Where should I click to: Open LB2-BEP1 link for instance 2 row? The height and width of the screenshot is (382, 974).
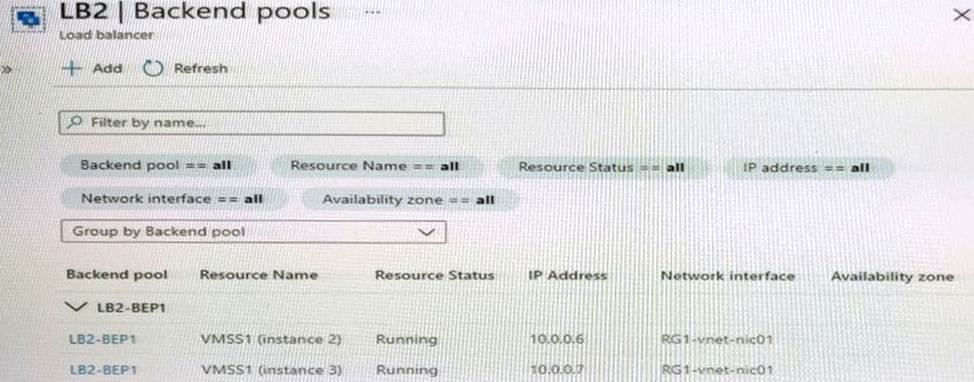point(102,339)
